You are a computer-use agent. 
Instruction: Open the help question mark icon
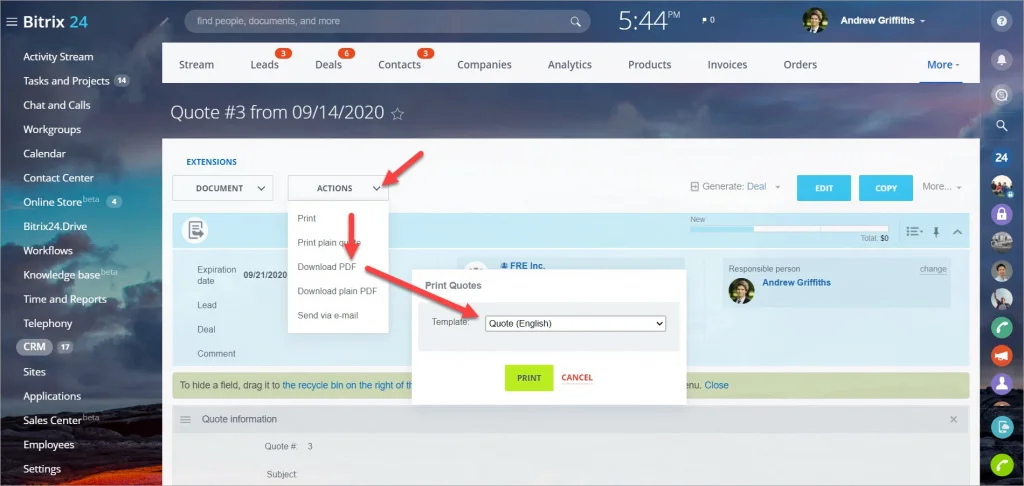tap(1001, 21)
